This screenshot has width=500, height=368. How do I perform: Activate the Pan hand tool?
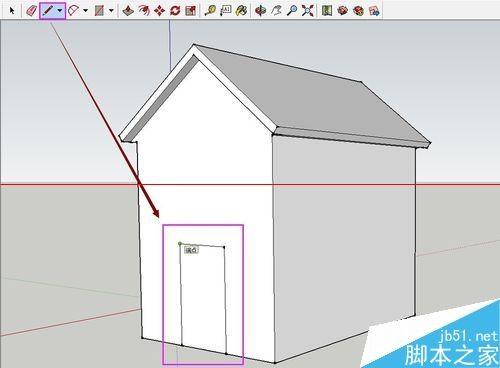point(276,11)
